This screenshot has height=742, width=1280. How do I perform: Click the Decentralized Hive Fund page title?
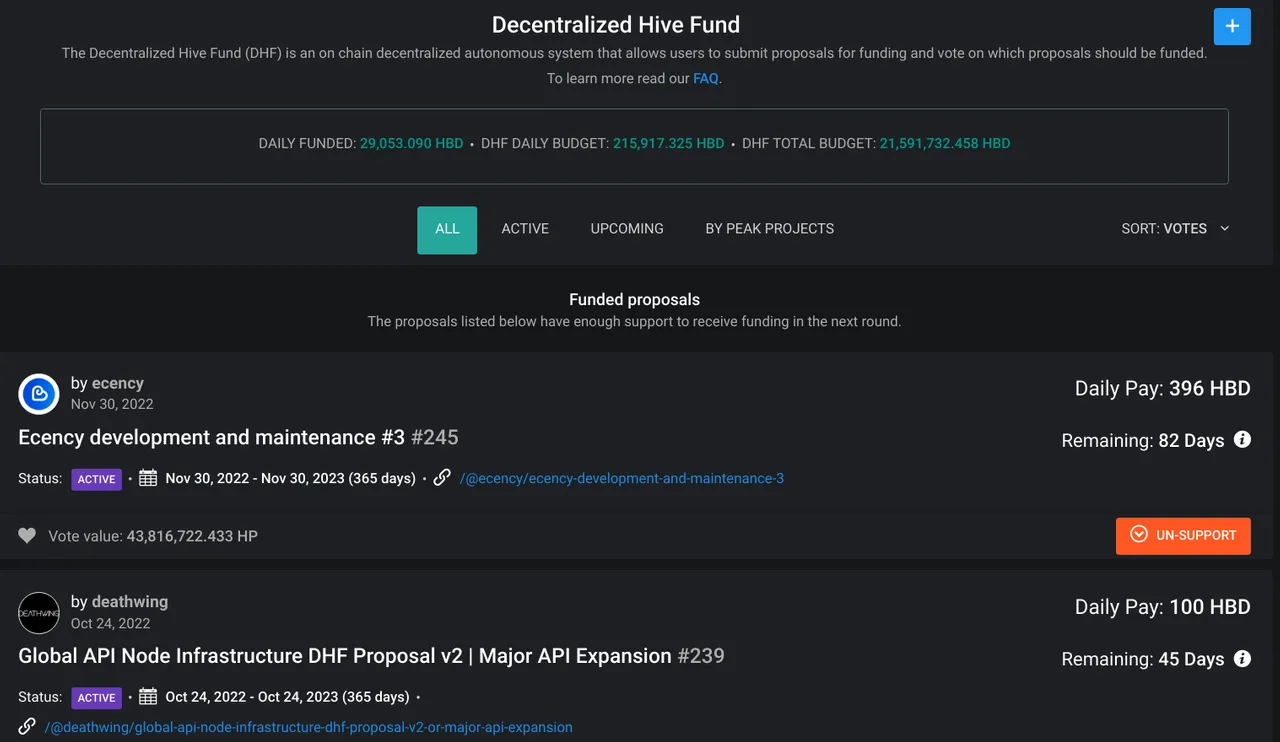[616, 25]
